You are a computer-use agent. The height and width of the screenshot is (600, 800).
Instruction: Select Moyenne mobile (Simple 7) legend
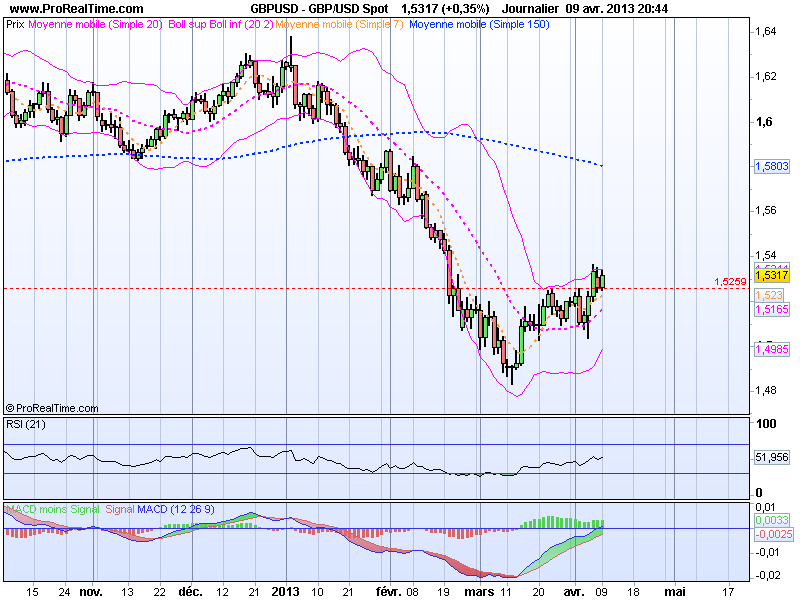tap(339, 24)
